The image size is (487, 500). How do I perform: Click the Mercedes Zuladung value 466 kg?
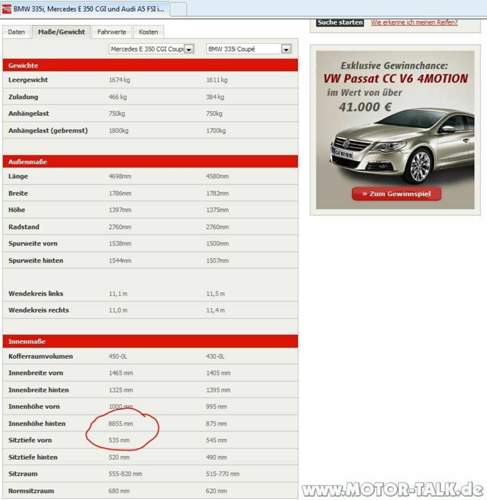click(x=118, y=97)
